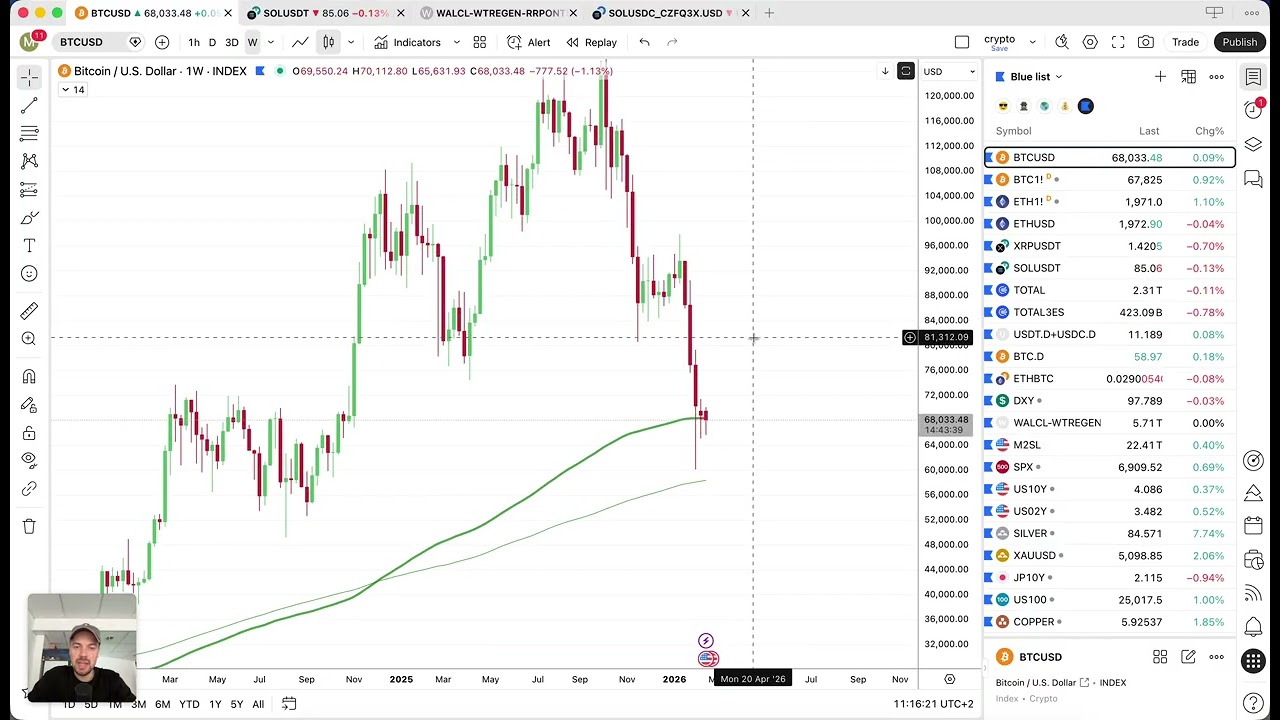Activate the zoom in tool

[x=29, y=339]
